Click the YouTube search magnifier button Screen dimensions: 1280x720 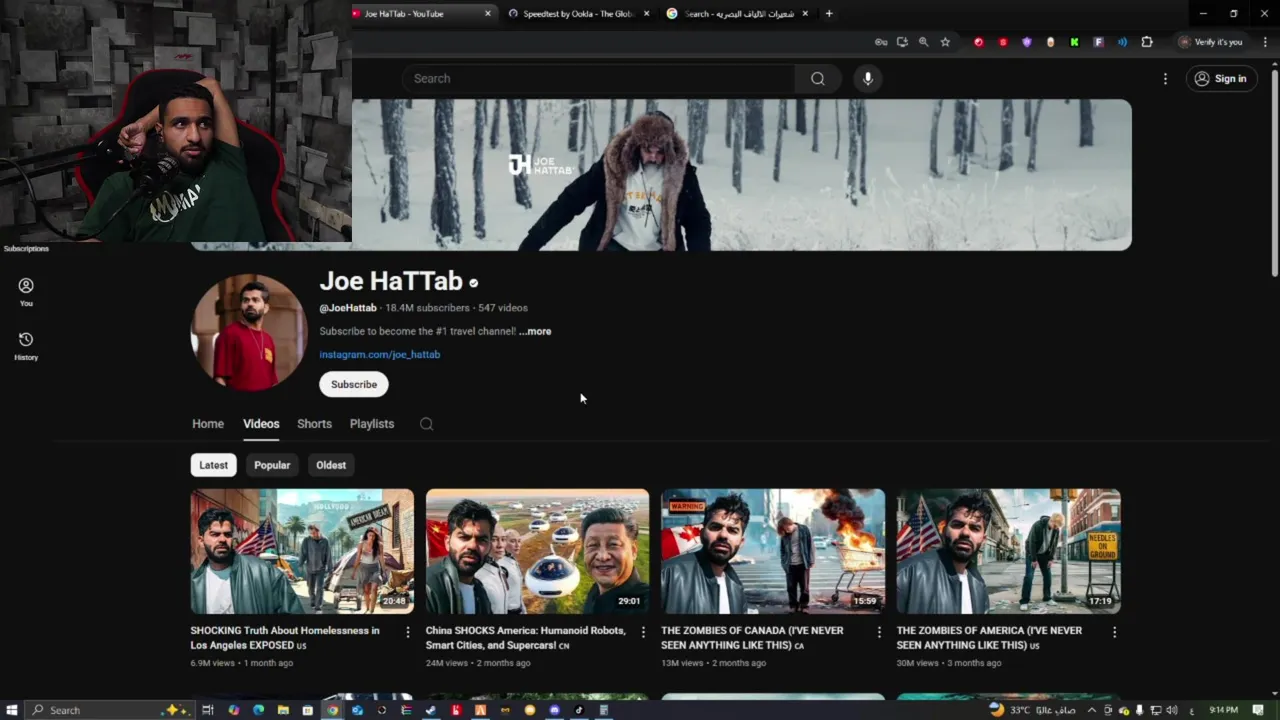pyautogui.click(x=818, y=79)
